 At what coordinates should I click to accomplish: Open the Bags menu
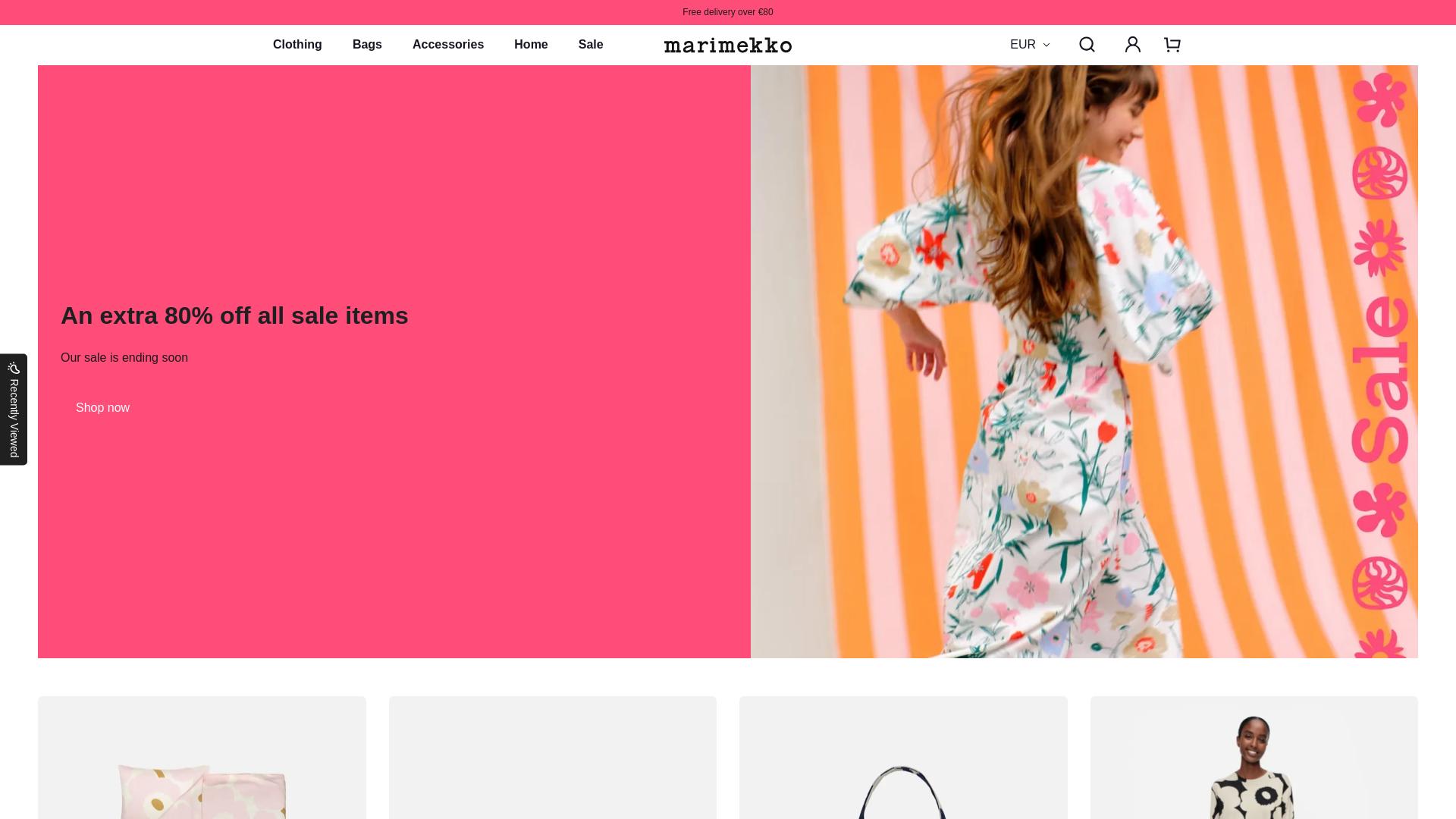(x=367, y=45)
